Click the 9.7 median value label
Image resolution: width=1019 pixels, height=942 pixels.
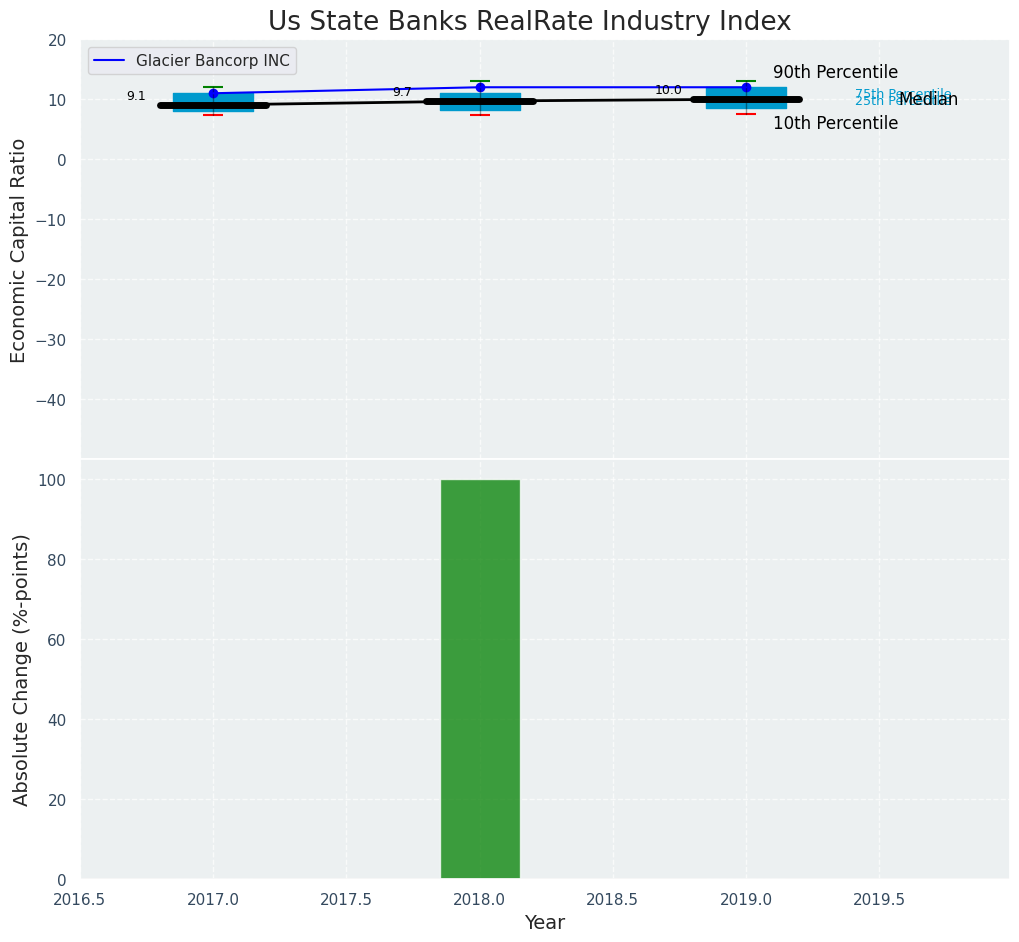click(x=402, y=93)
